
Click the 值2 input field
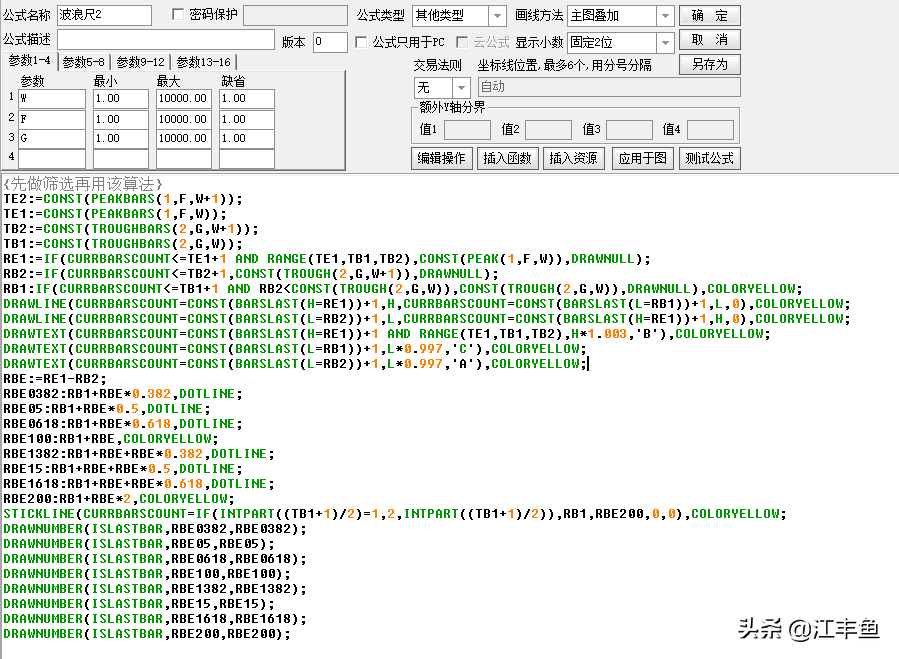(x=549, y=130)
